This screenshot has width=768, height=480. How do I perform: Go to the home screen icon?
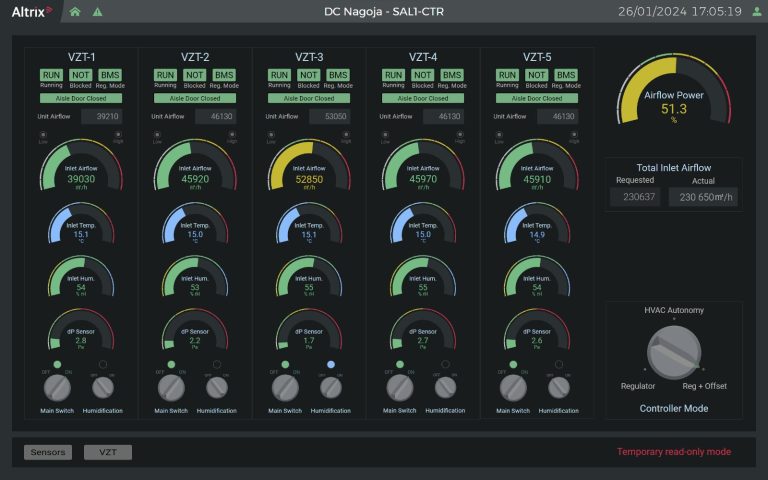(75, 12)
